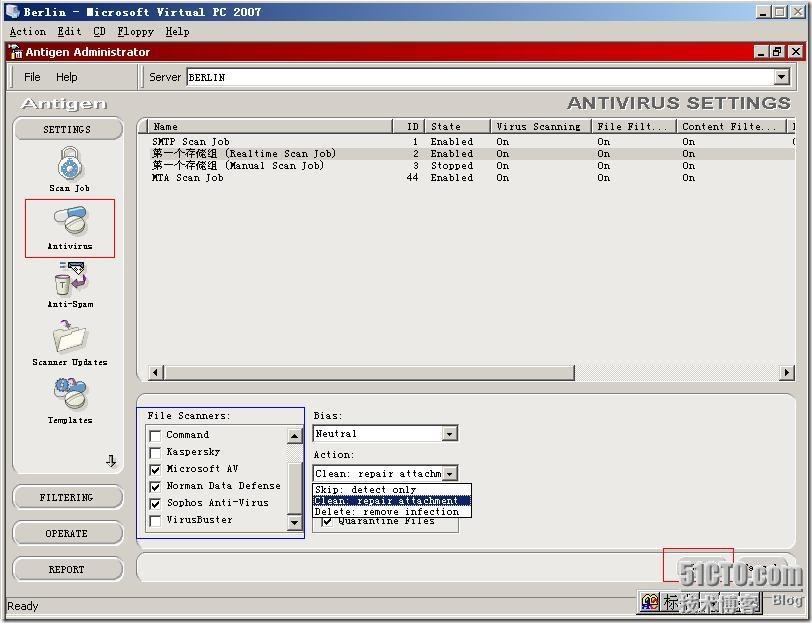Screen dimensions: 812x623
Task: Toggle the Command file scanner checkbox
Action: 155,435
